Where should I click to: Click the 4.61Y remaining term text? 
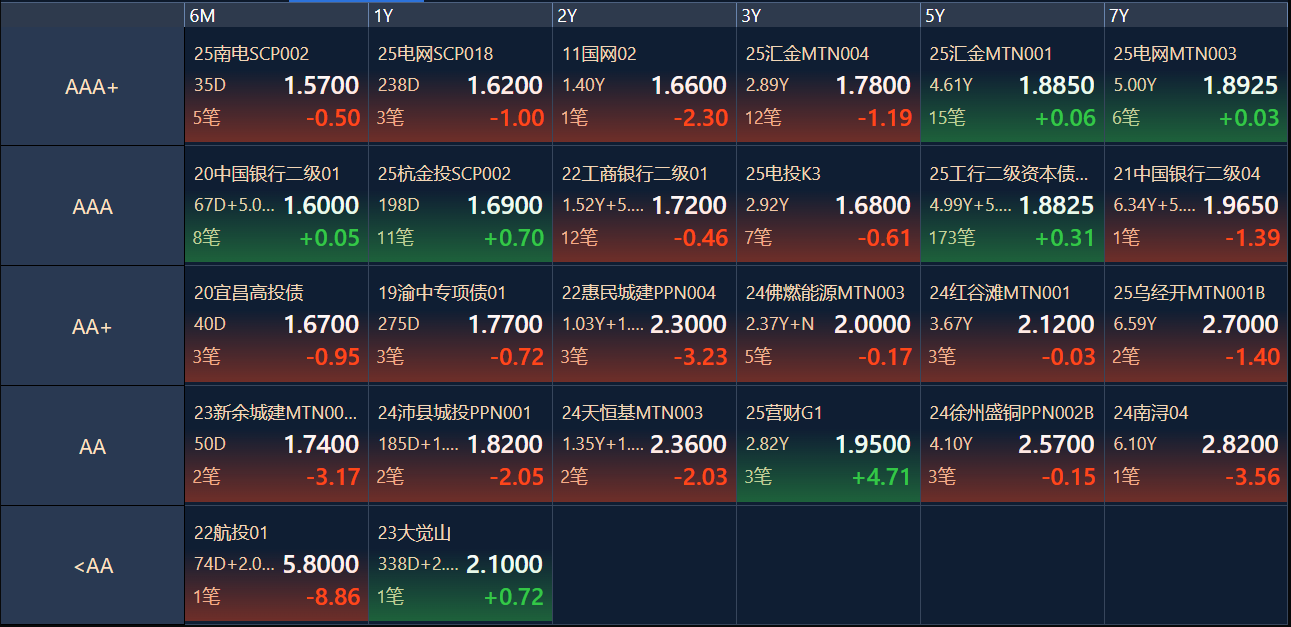[951, 86]
